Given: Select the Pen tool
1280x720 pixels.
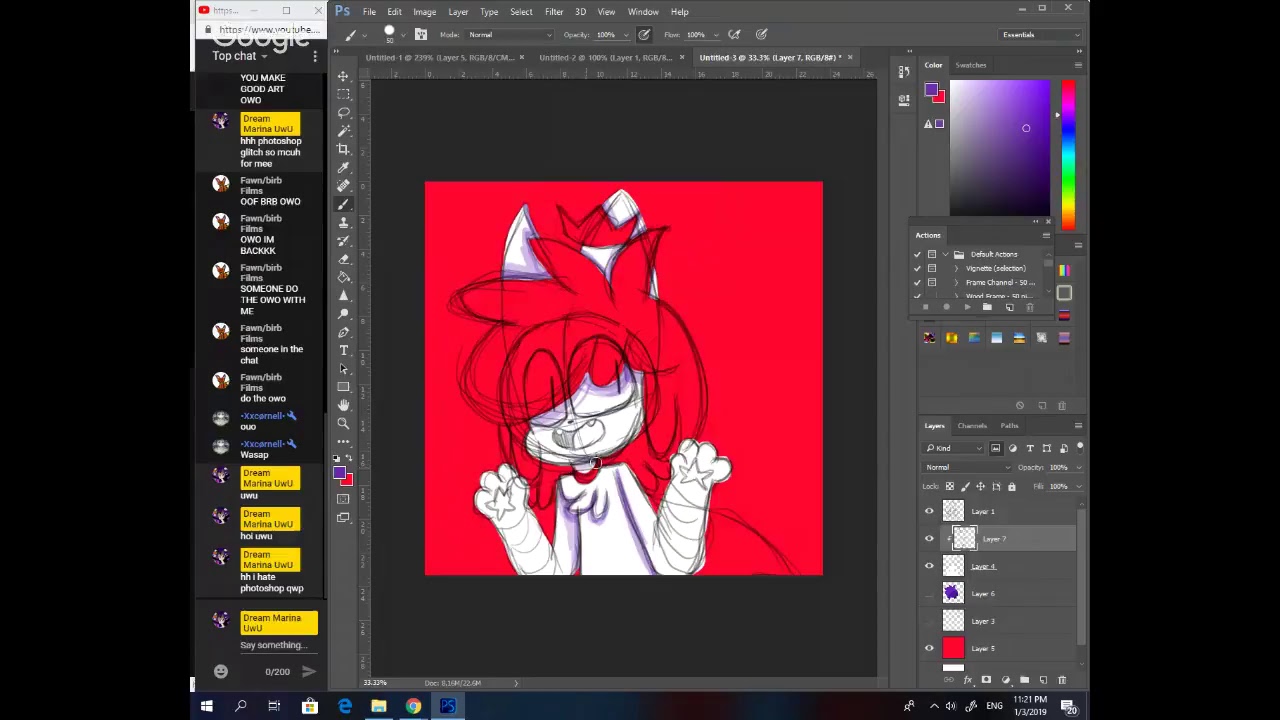Looking at the screenshot, I should pyautogui.click(x=343, y=332).
